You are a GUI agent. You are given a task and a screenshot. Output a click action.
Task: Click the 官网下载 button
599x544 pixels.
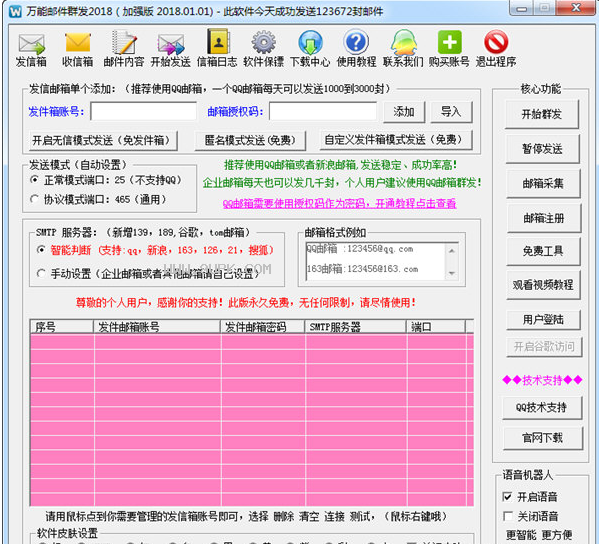pos(543,438)
